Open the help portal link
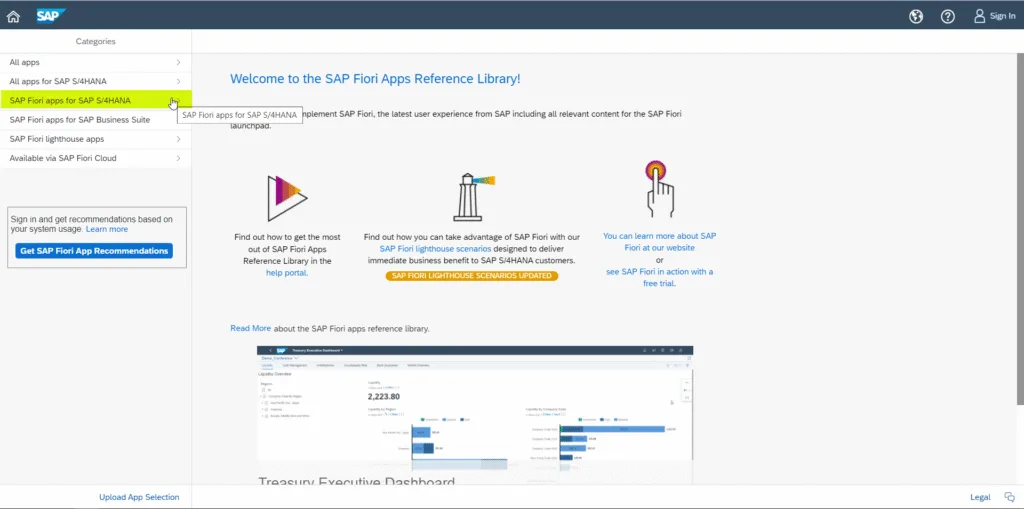This screenshot has height=509, width=1024. coord(287,273)
